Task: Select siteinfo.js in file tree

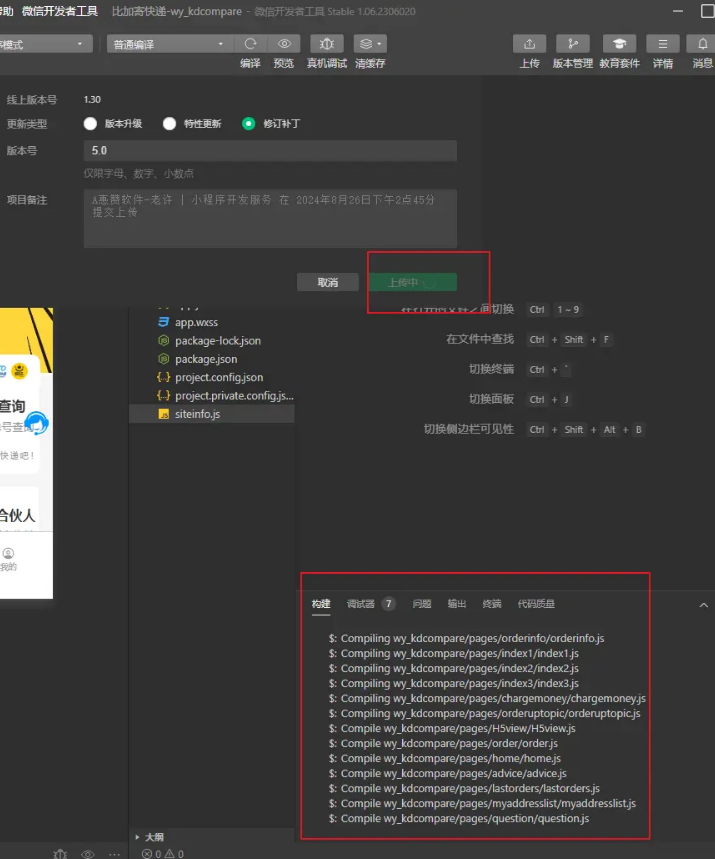Action: 212,414
